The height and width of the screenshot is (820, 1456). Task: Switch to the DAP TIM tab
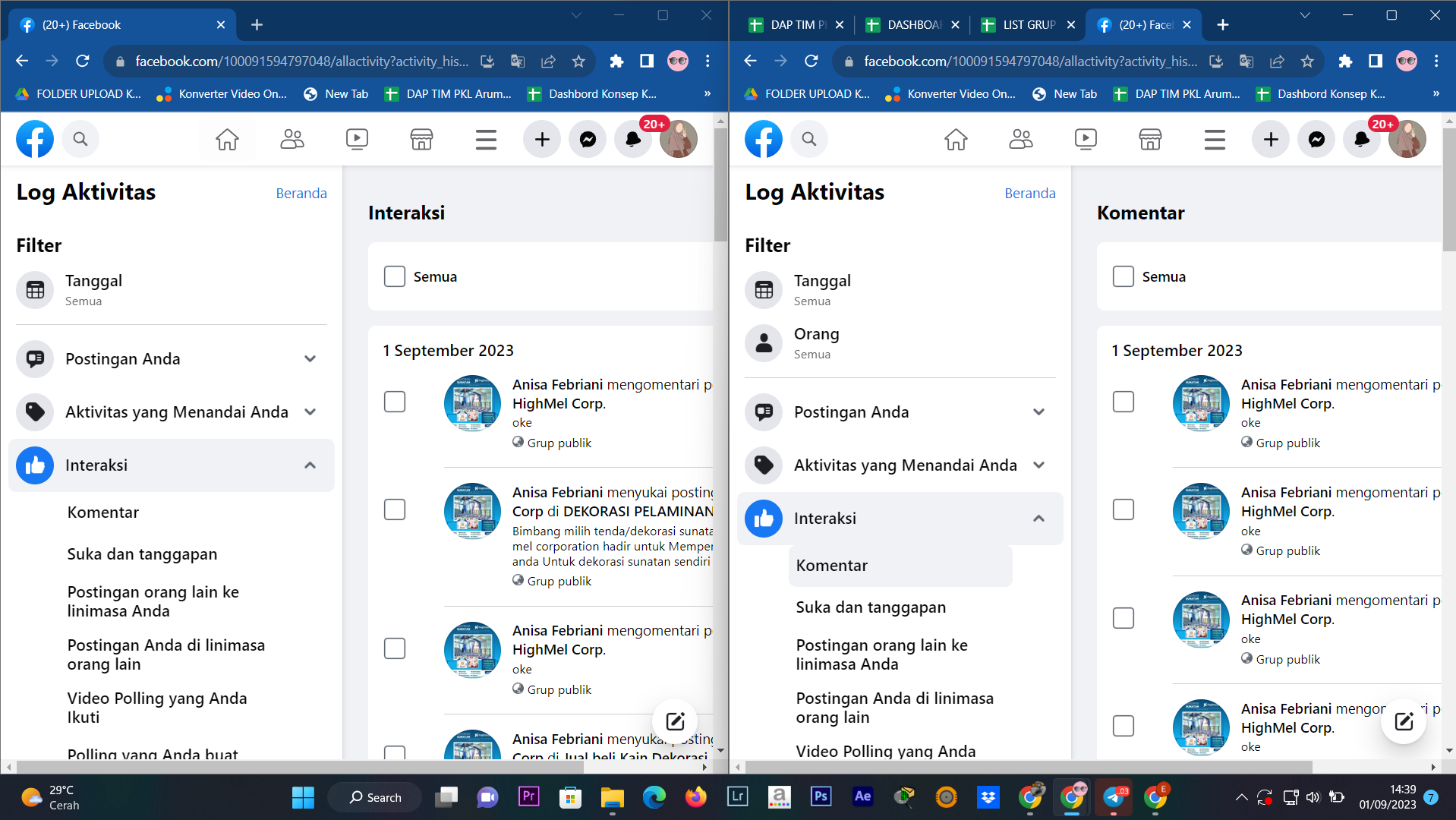pos(796,25)
